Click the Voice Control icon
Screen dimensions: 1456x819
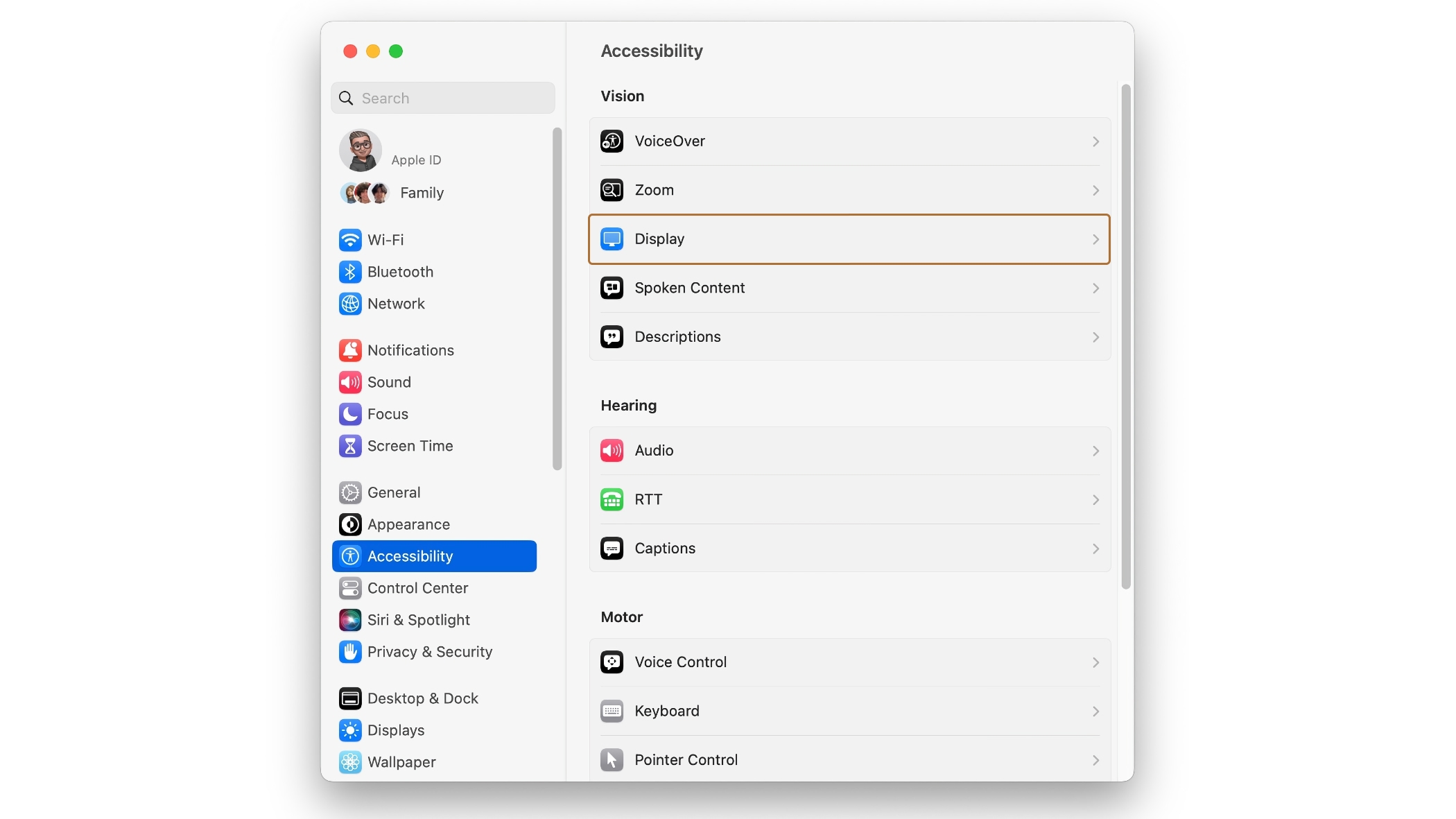[612, 662]
